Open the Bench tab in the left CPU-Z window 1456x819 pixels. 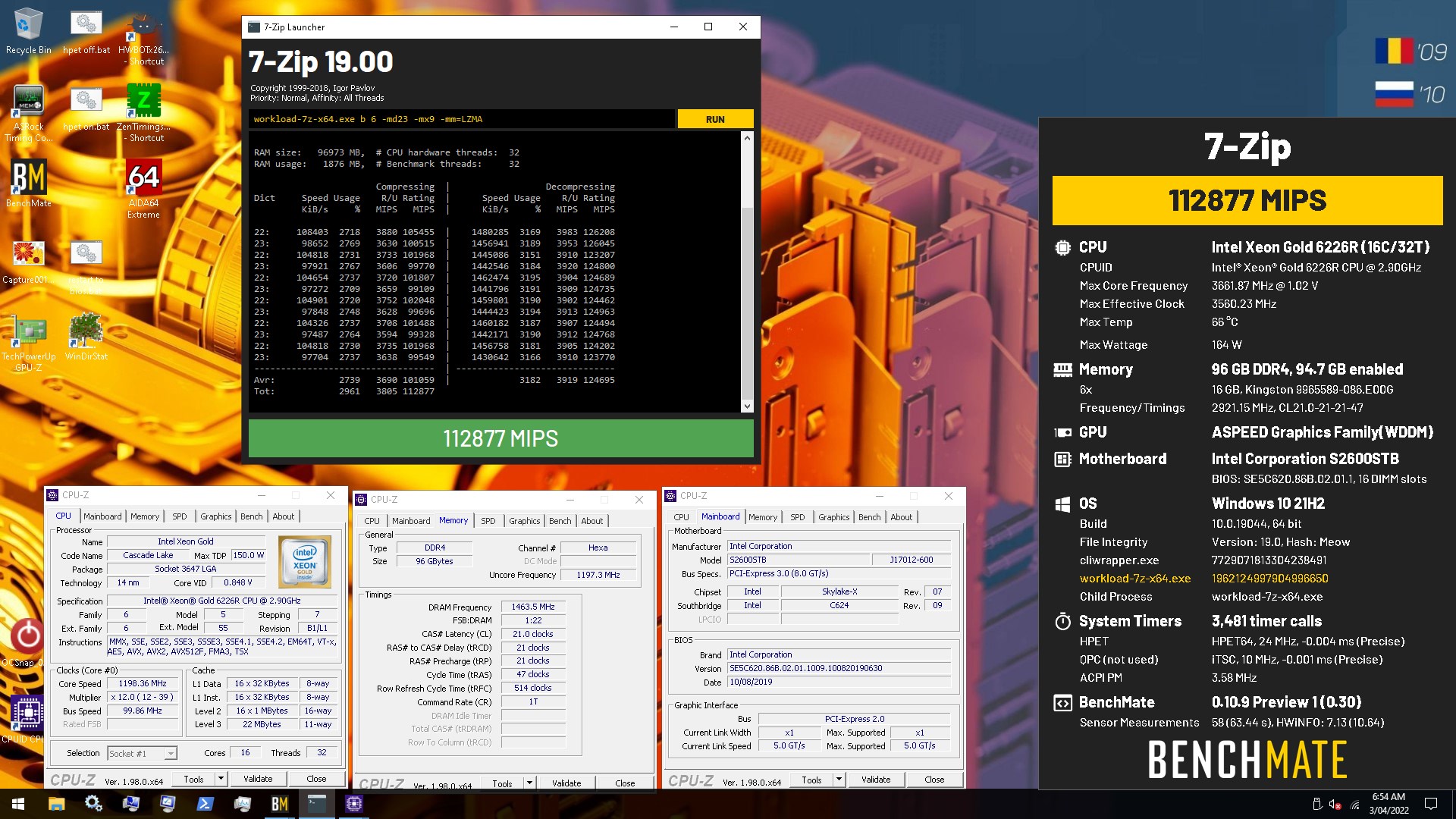click(252, 516)
